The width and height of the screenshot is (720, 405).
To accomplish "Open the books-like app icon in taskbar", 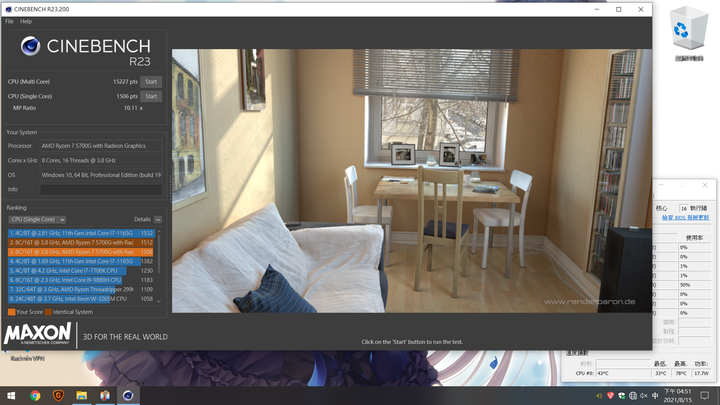I will (105, 395).
